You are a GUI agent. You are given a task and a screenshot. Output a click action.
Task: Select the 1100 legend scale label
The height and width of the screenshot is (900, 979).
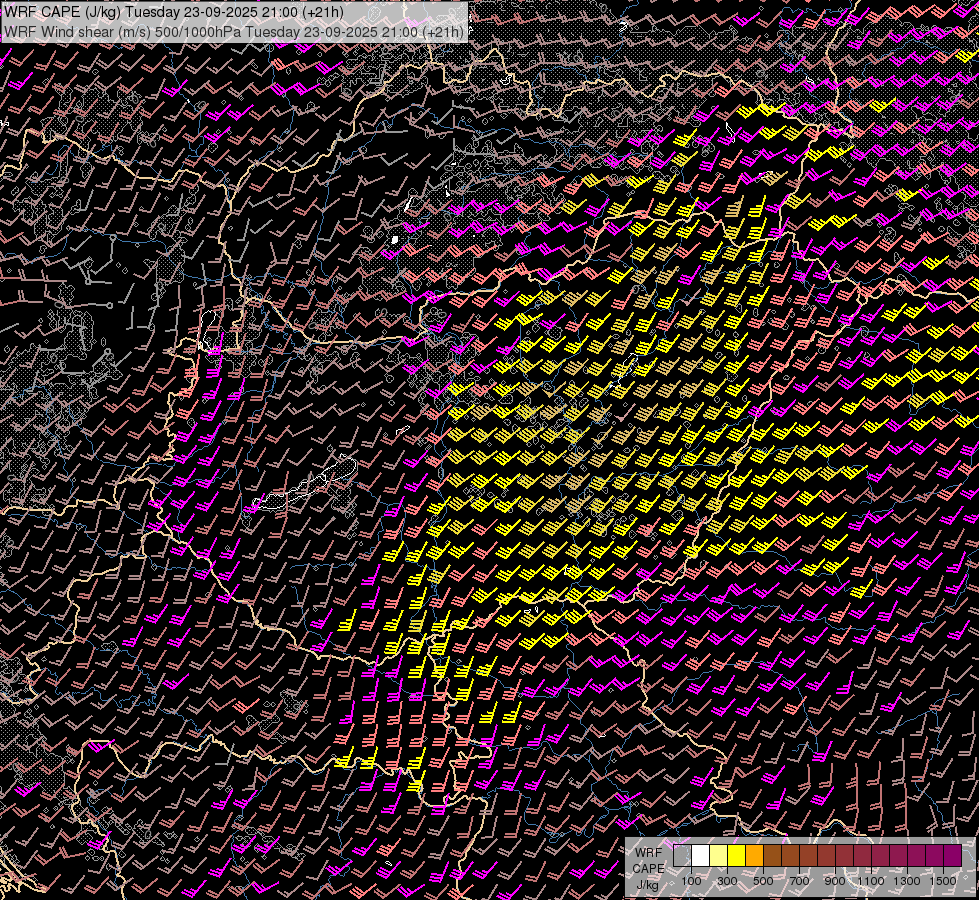tap(871, 881)
